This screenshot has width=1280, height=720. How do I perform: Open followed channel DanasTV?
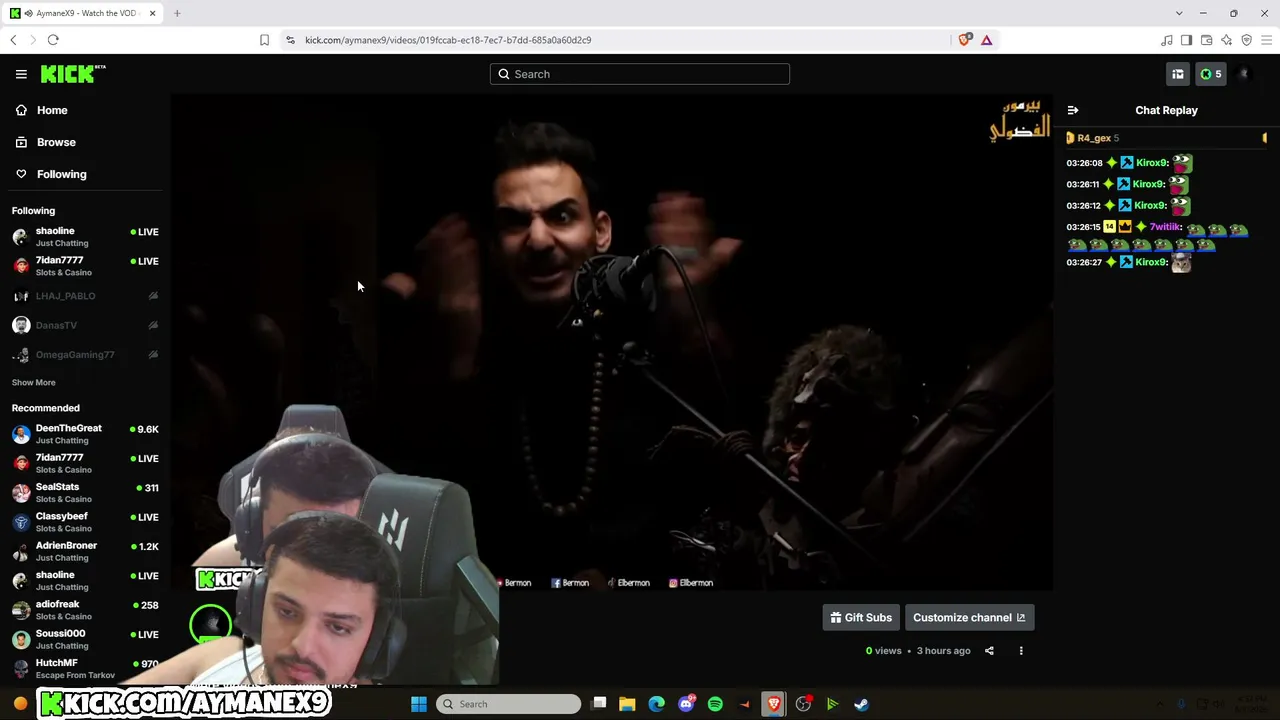tap(85, 325)
